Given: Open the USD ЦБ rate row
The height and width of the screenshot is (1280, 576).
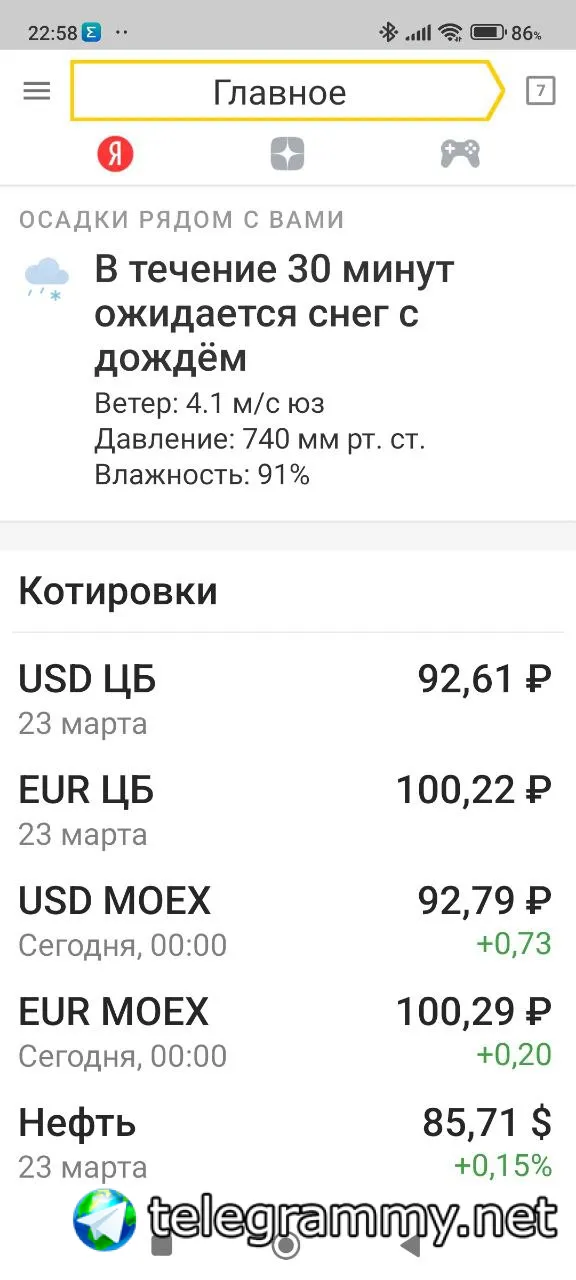Looking at the screenshot, I should pyautogui.click(x=287, y=699).
